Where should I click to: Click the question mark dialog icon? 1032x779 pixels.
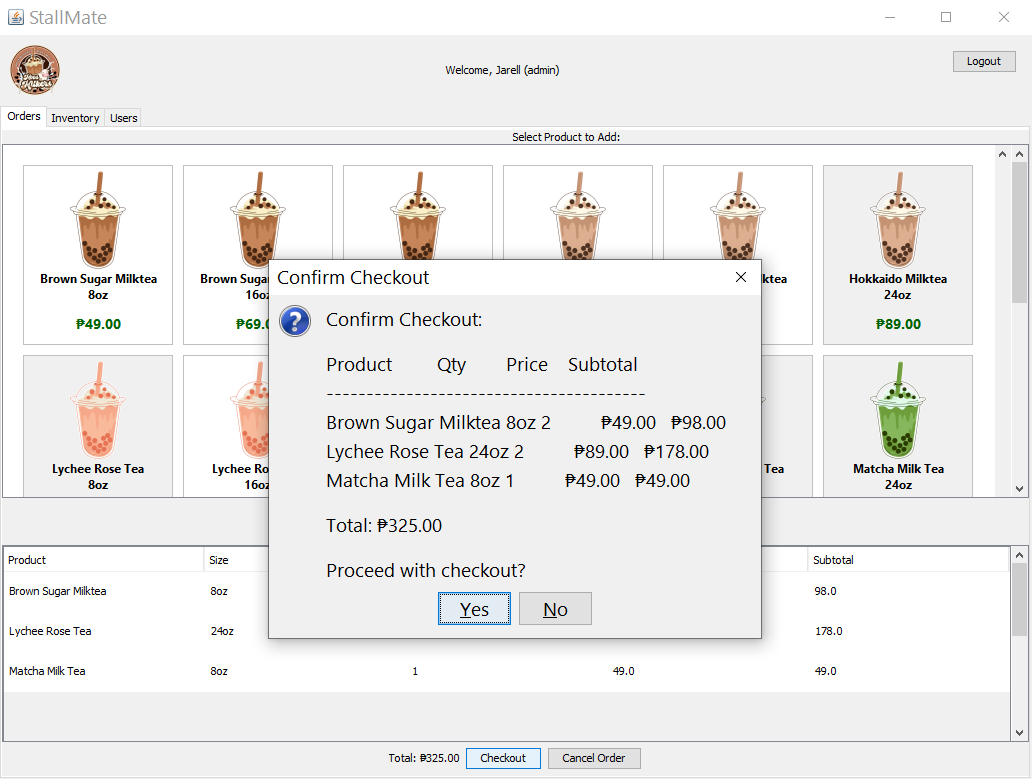pos(295,321)
